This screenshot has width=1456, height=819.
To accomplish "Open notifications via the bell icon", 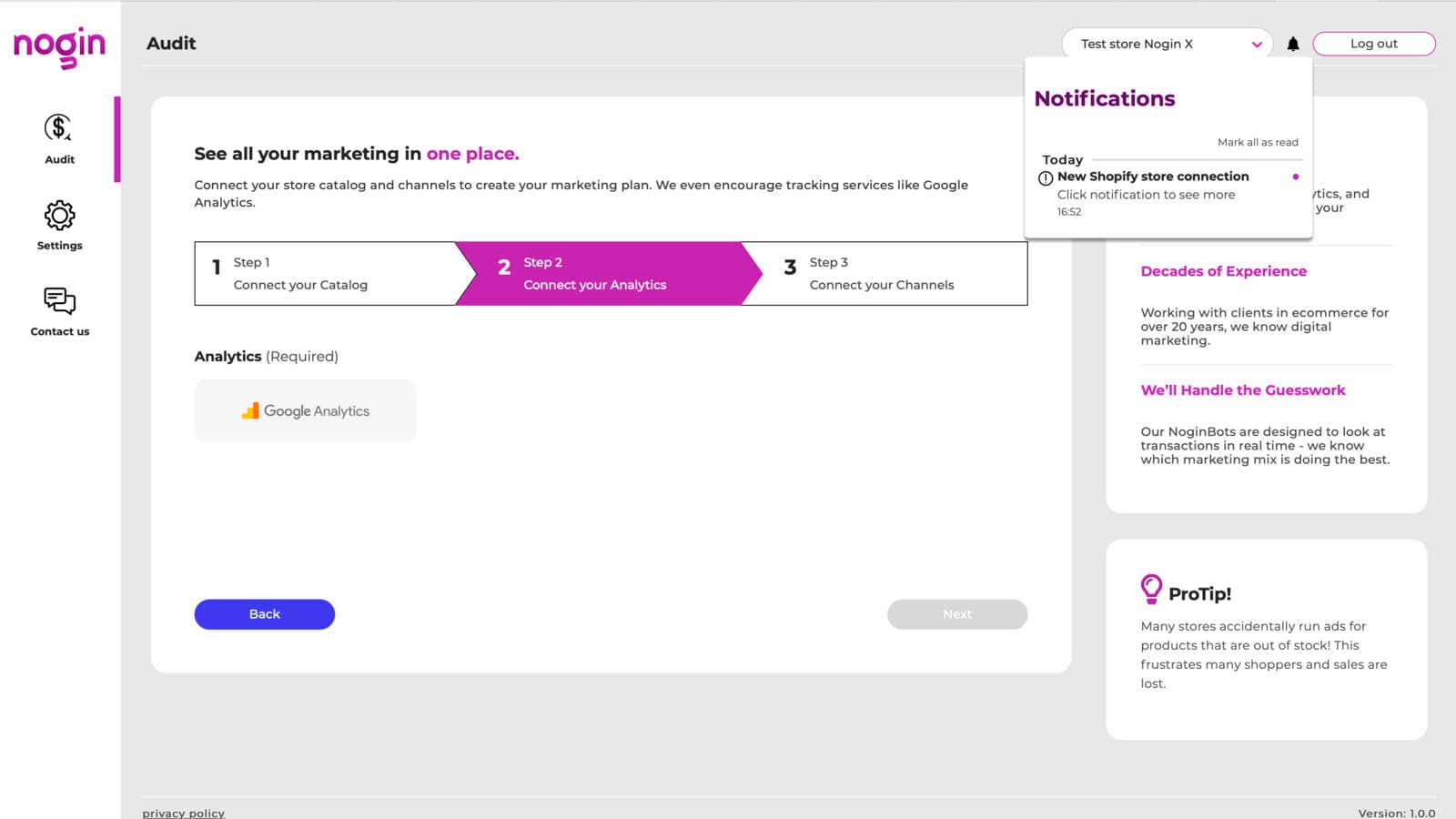I will point(1293,43).
